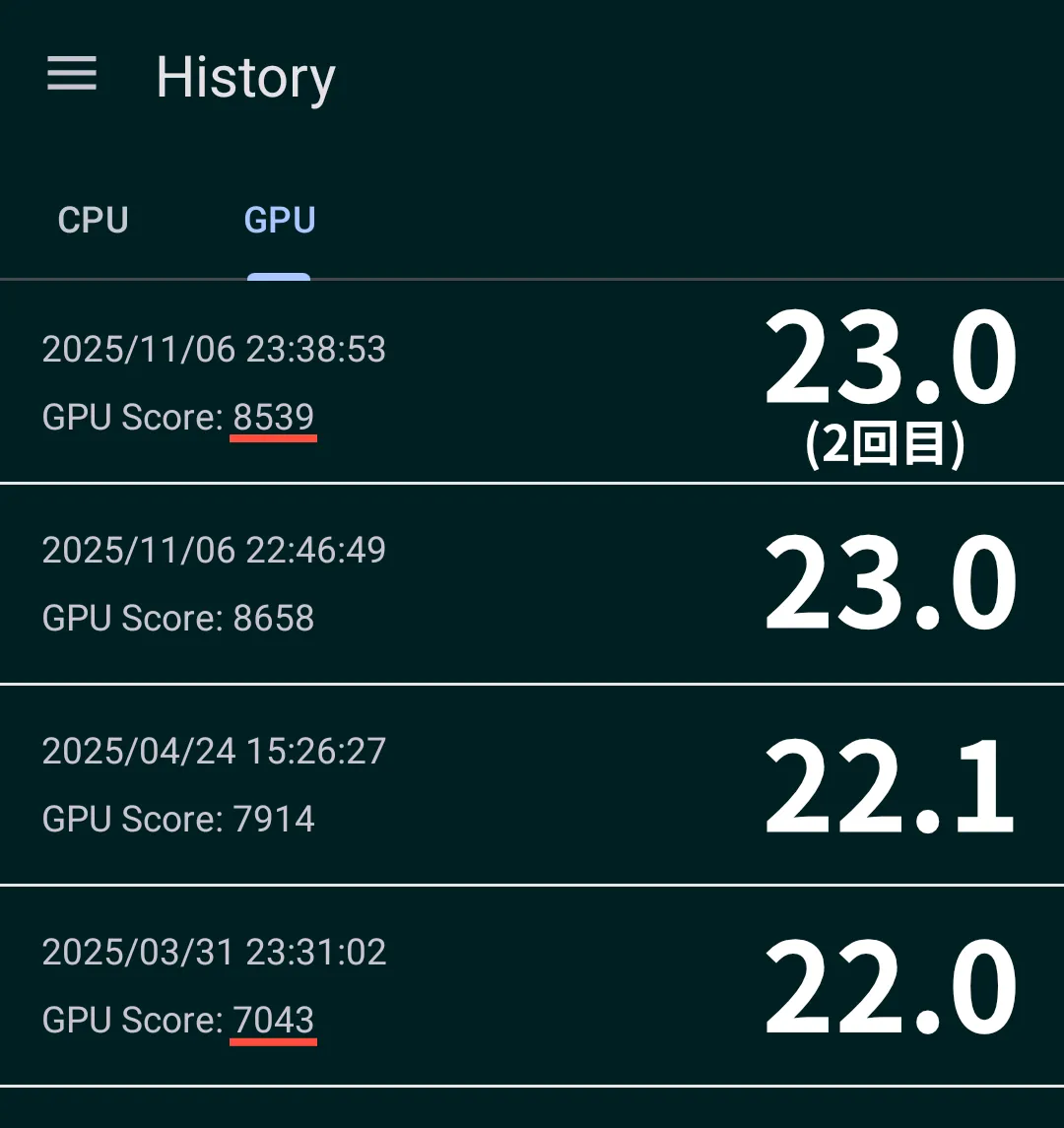Click the blue GPU tab indicator bar
Screen dimensions: 1064x1128
click(279, 277)
